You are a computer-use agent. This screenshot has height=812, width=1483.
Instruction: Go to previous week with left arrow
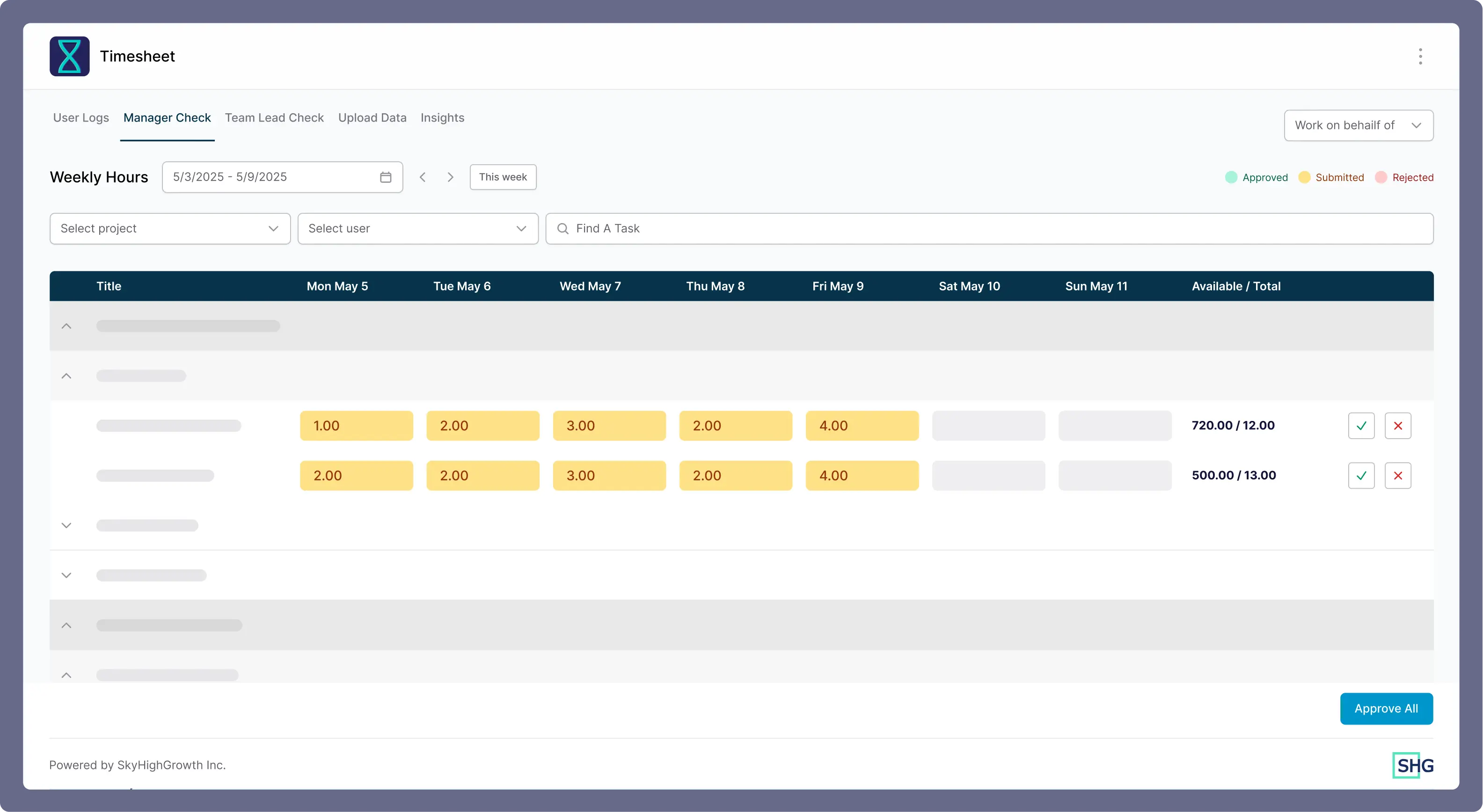click(x=423, y=177)
